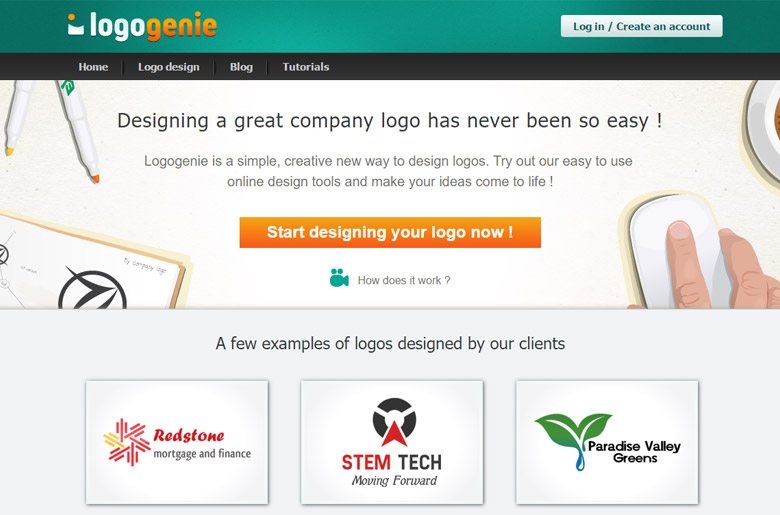Viewport: 780px width, 515px height.
Task: Open the Redstone mortgage and finance thumbnail
Action: pos(177,442)
